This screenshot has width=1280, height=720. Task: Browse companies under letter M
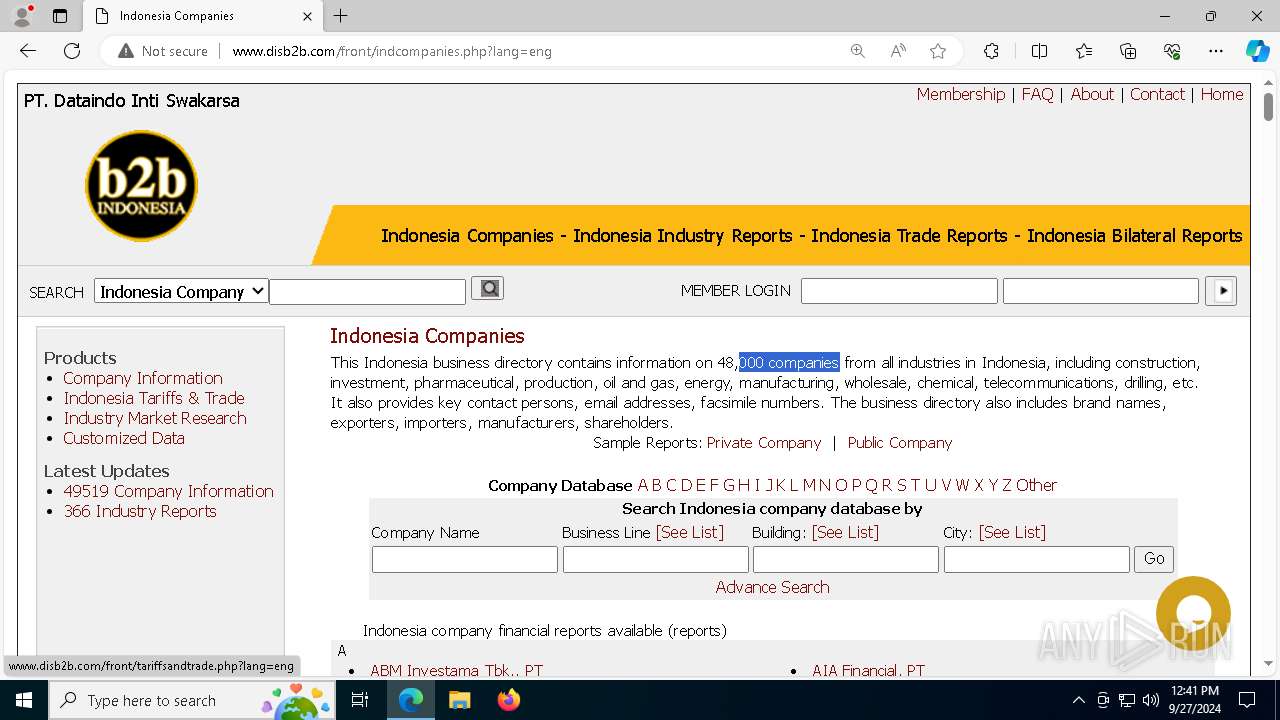(x=809, y=485)
